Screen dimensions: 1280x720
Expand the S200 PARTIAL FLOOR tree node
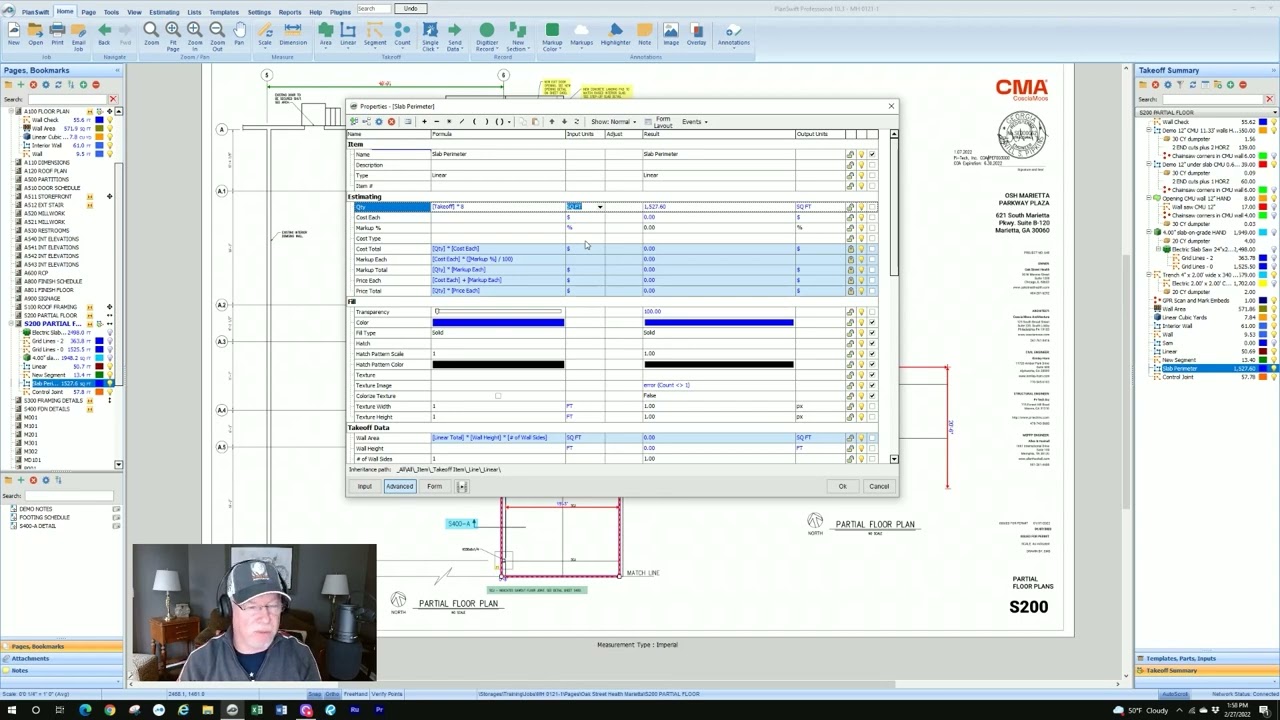click(x=11, y=324)
